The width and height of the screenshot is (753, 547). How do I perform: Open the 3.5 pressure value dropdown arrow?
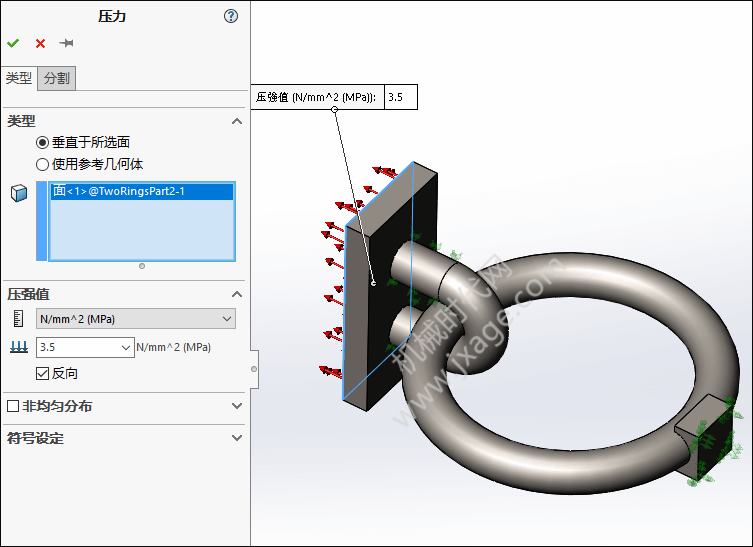click(x=126, y=347)
